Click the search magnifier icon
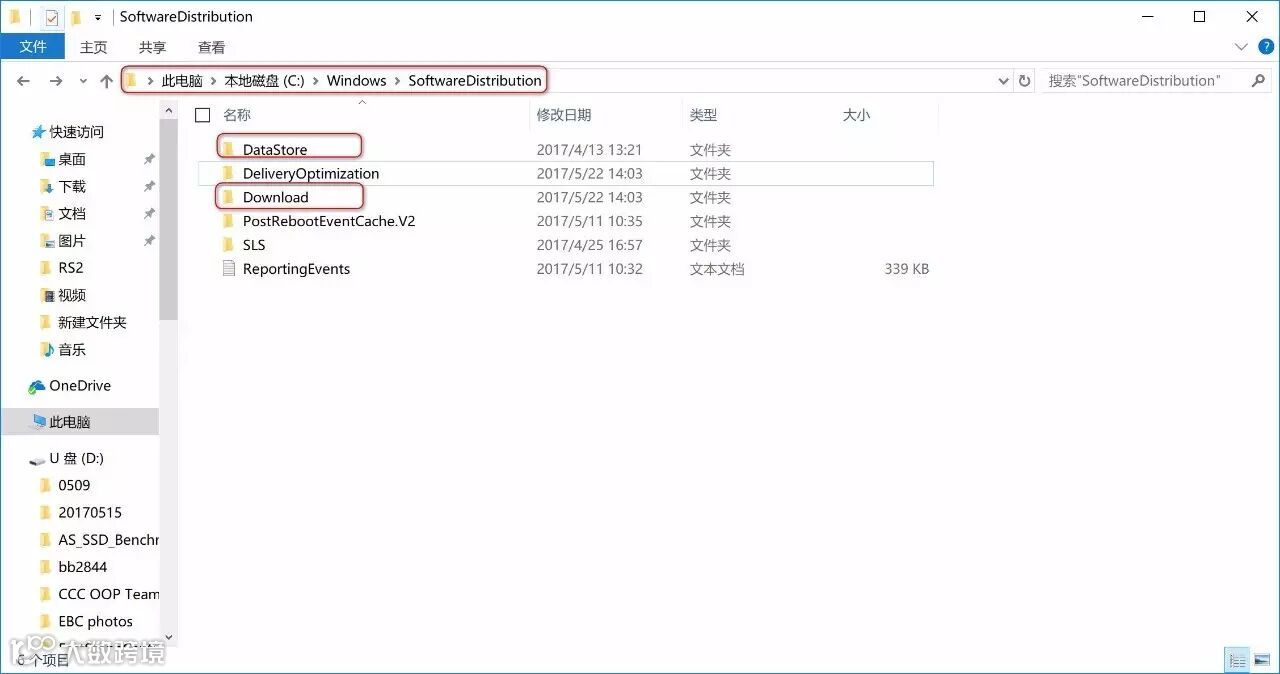Screen dimensions: 1280x674 [x=1258, y=81]
